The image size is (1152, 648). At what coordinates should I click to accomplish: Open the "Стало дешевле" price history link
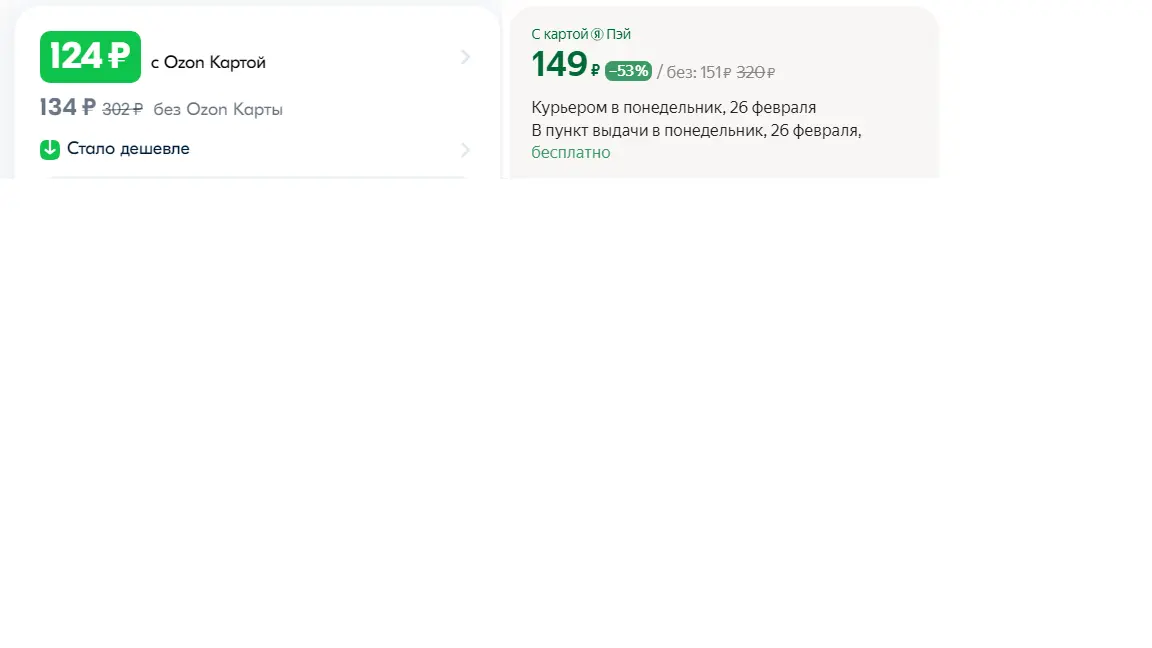128,148
